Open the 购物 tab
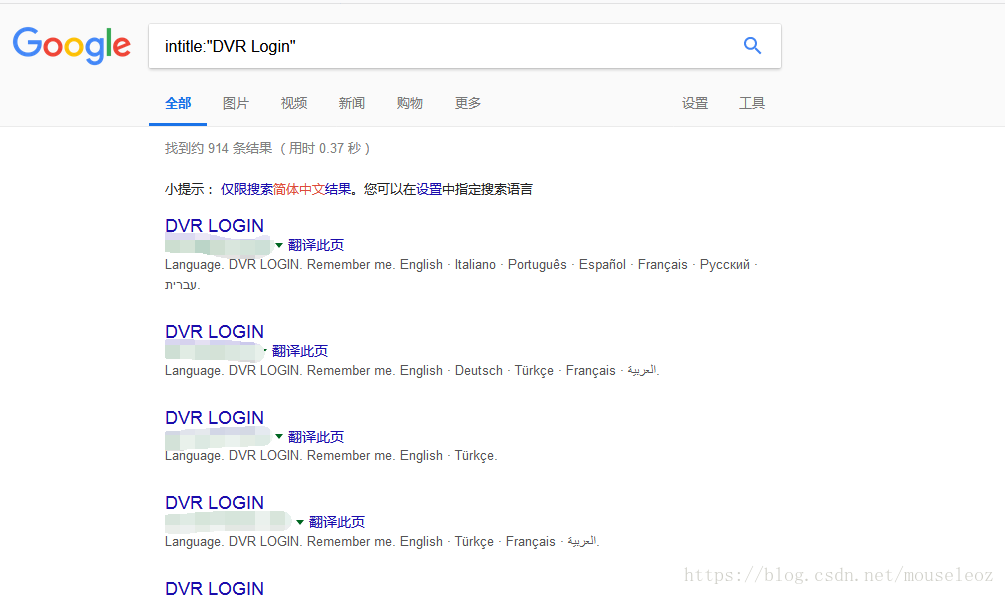The width and height of the screenshot is (1005, 595). (x=410, y=103)
